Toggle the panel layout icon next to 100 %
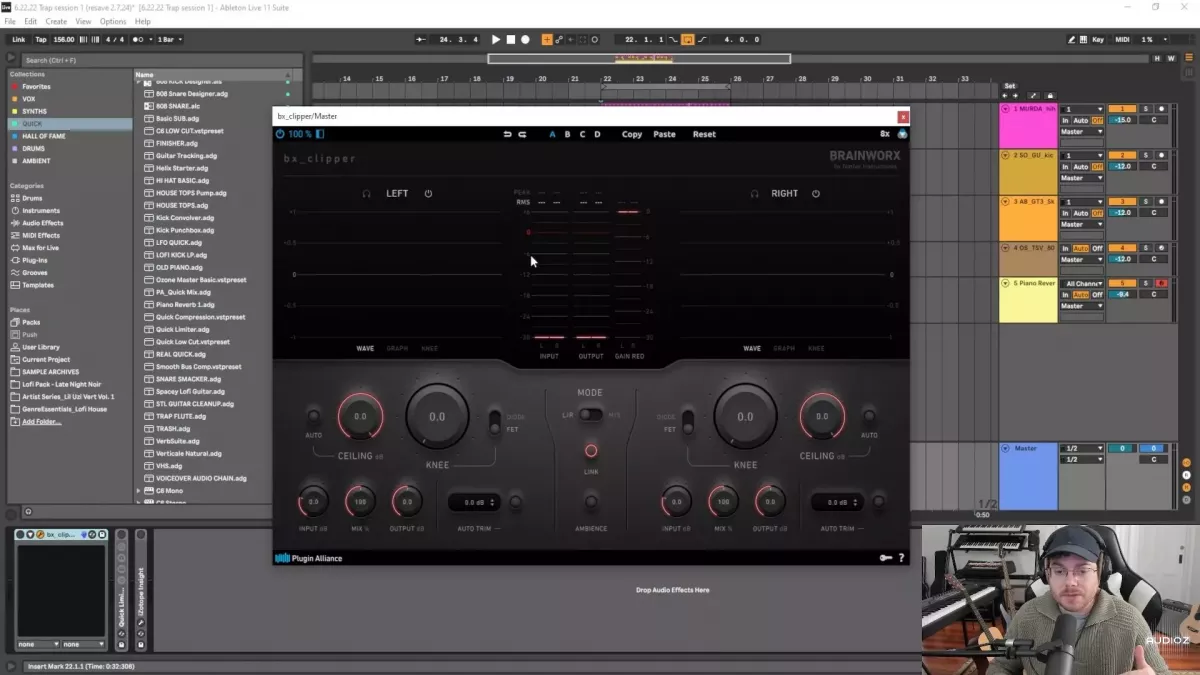The image size is (1200, 675). tap(320, 134)
